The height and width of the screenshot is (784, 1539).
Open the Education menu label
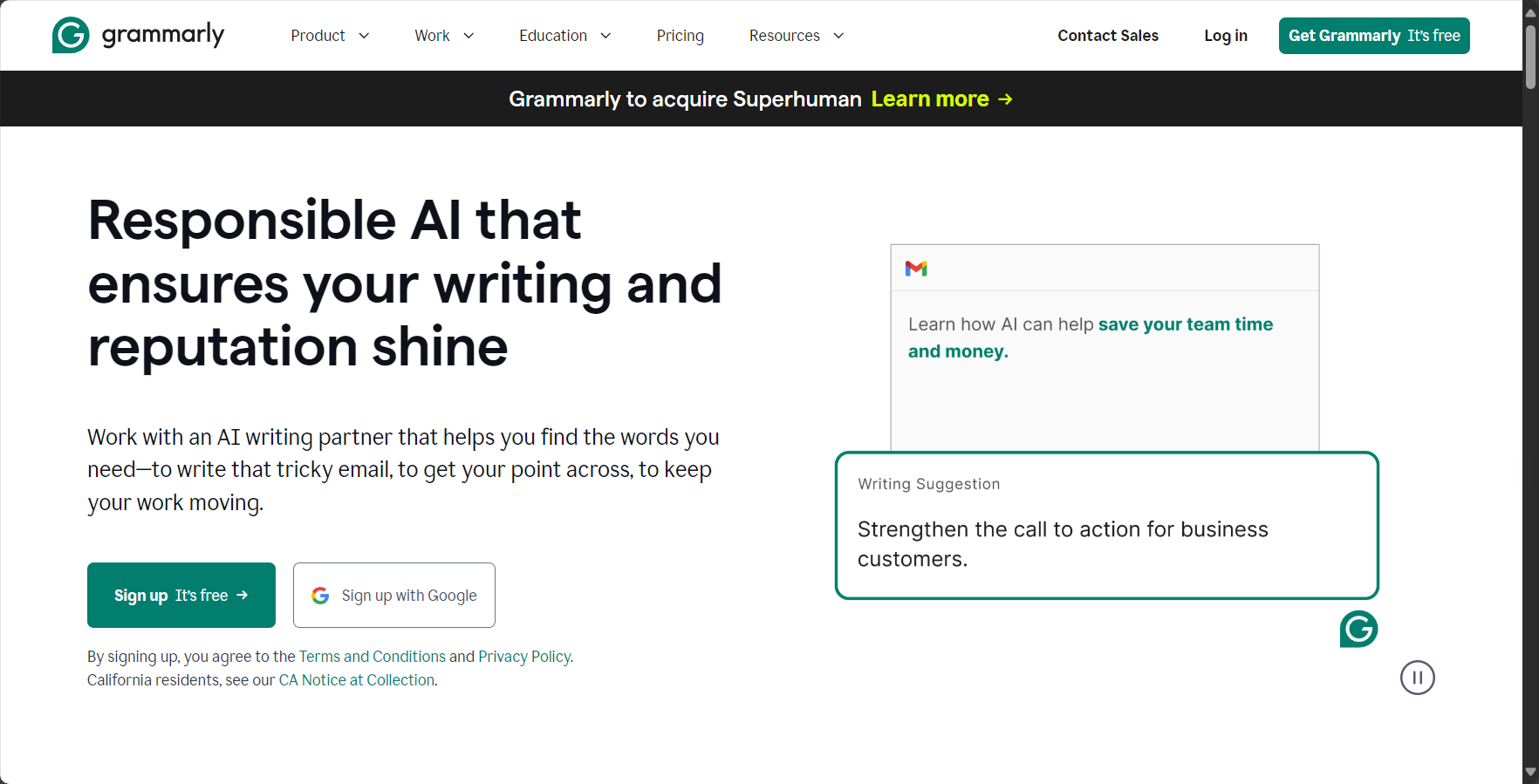[553, 36]
